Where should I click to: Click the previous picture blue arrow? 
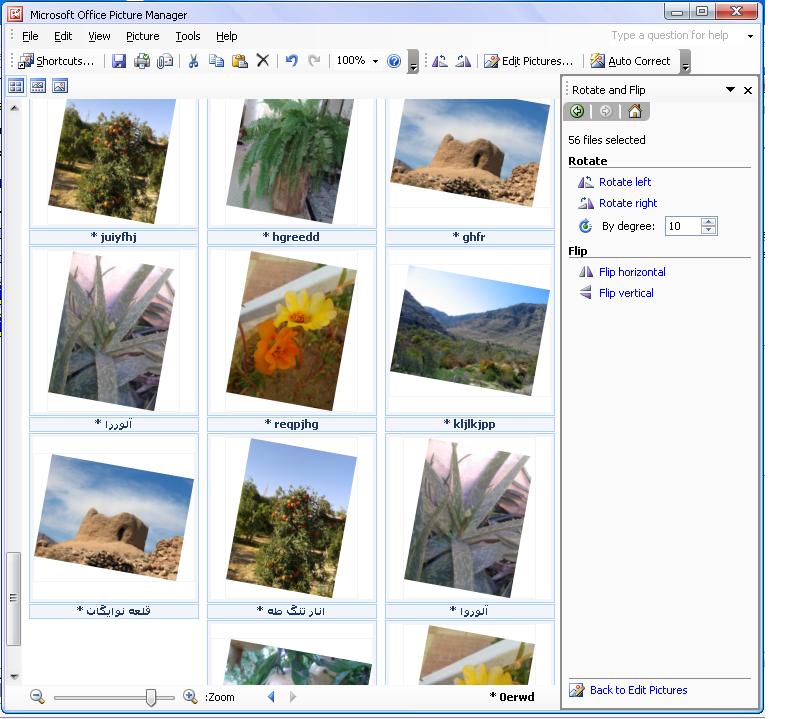[x=271, y=696]
